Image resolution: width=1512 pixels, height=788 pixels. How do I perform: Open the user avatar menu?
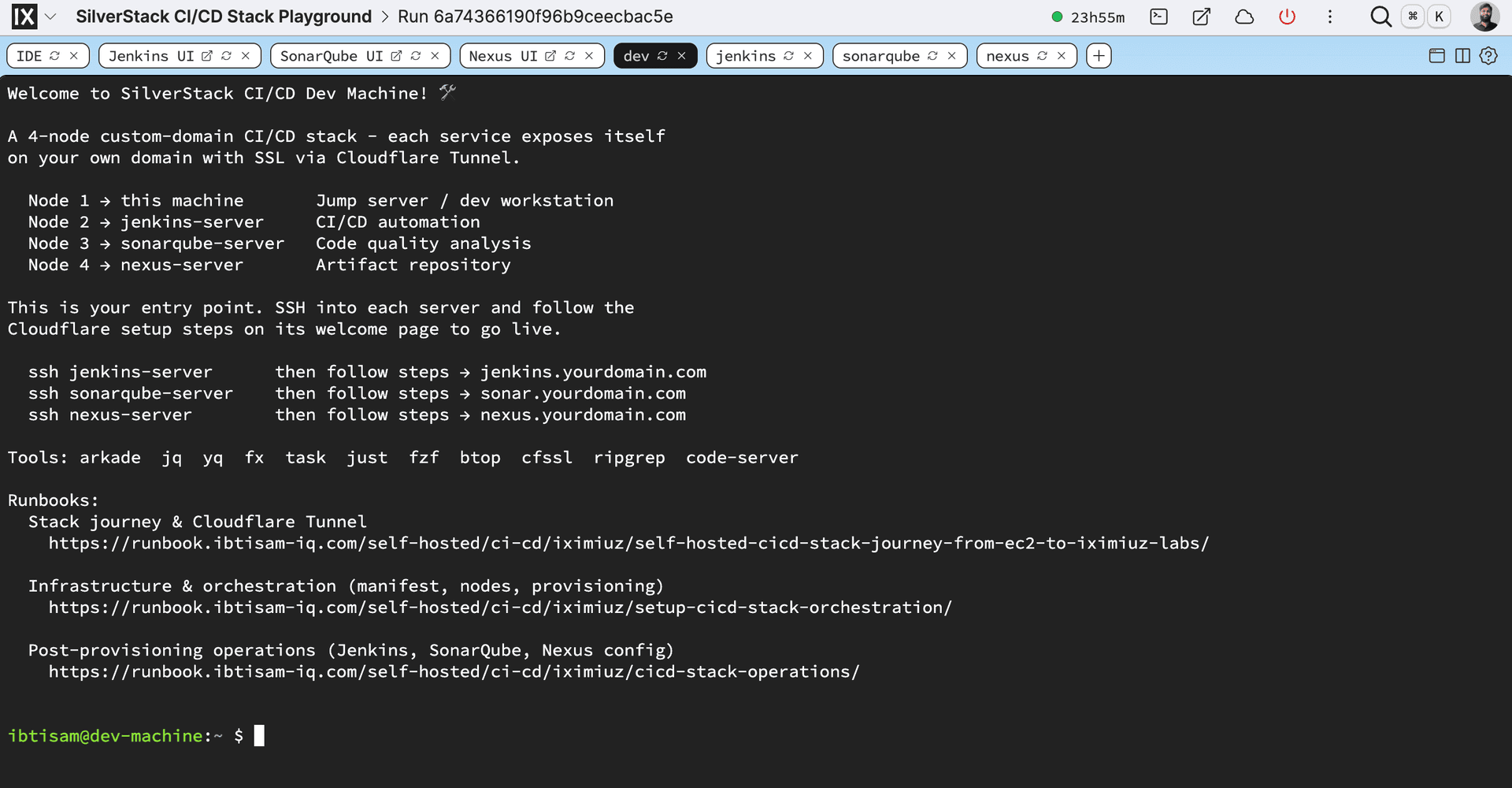(1485, 17)
